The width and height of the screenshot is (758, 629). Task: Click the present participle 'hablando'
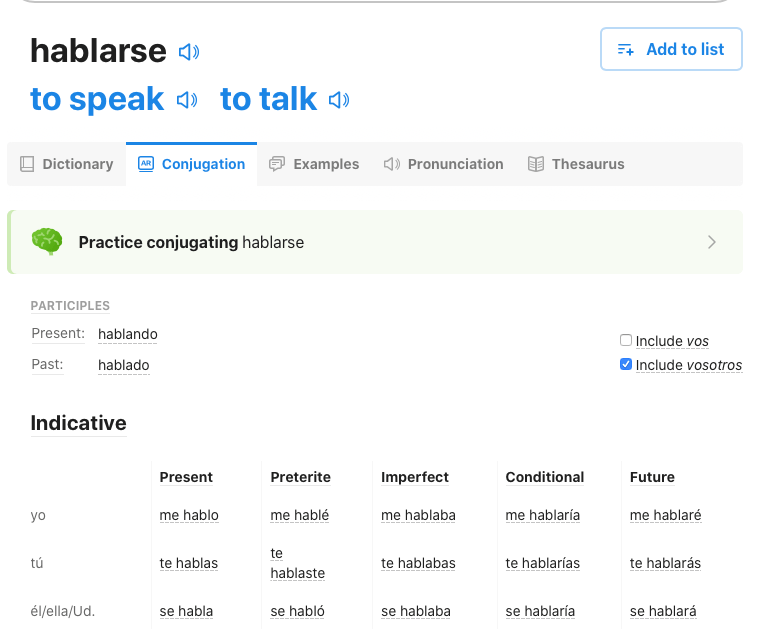tap(128, 334)
